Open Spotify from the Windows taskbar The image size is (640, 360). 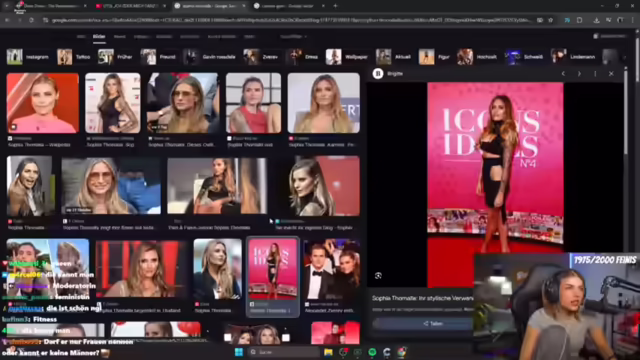(372, 352)
